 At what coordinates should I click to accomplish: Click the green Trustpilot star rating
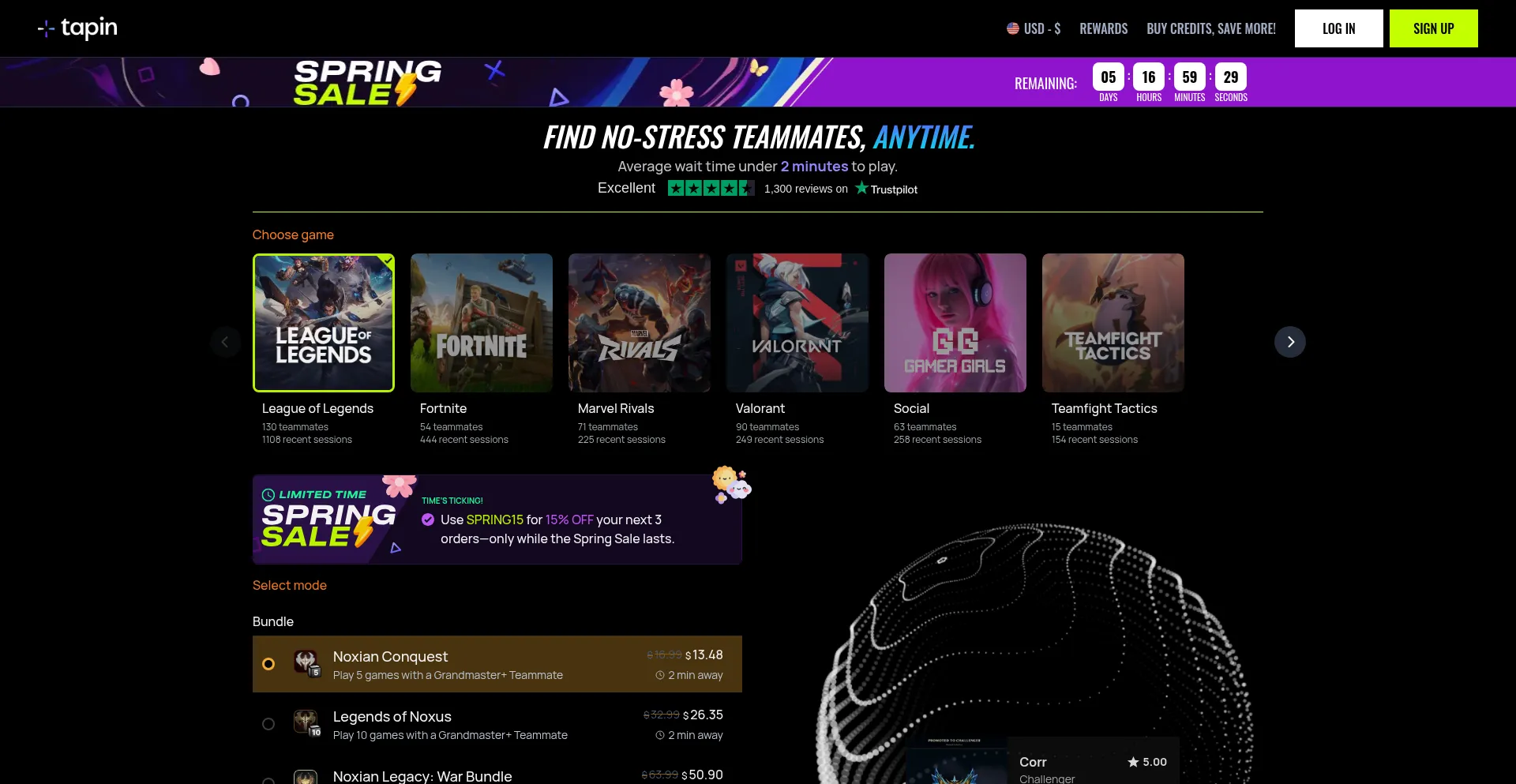711,188
